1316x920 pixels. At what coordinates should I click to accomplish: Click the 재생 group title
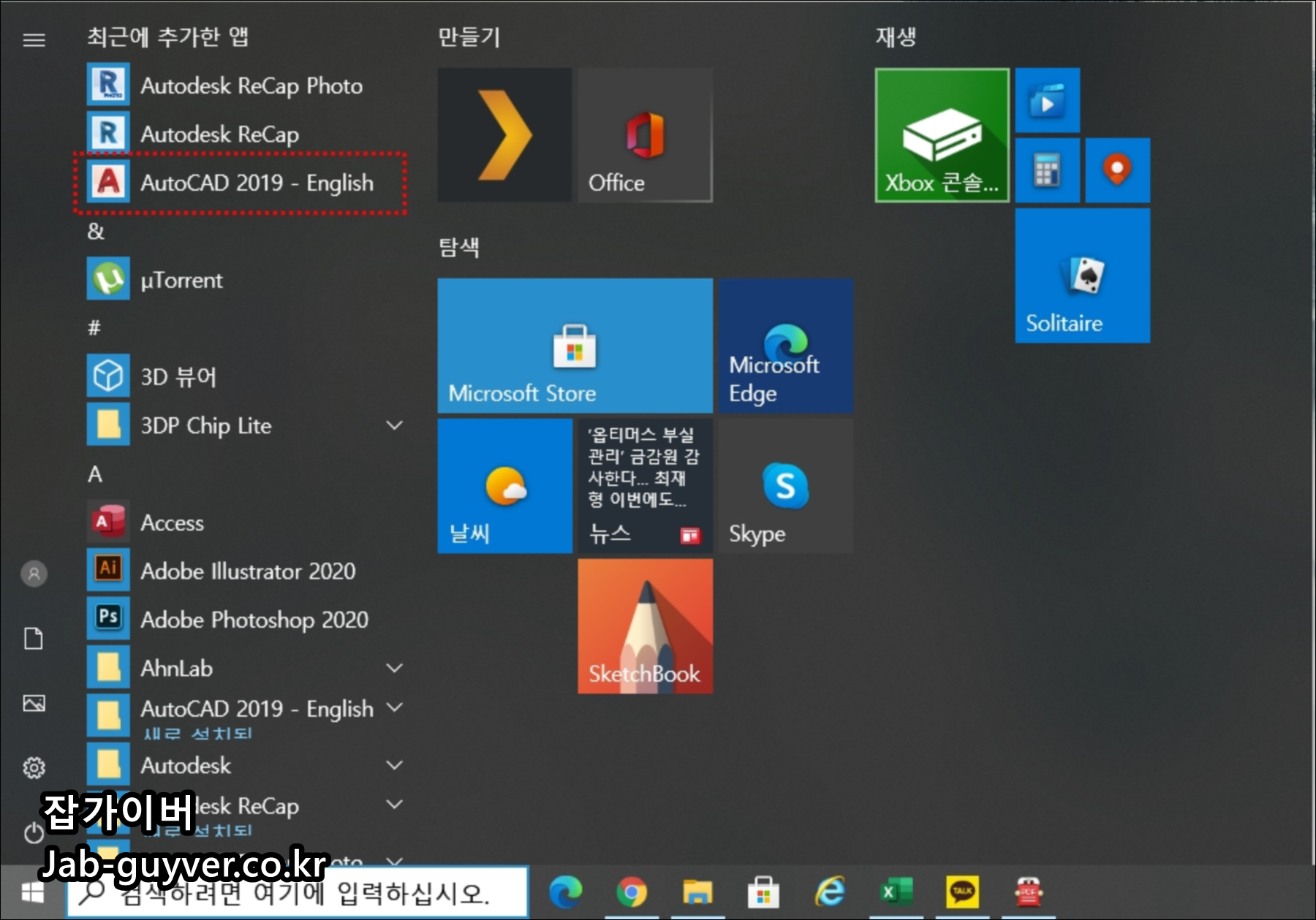click(x=896, y=37)
